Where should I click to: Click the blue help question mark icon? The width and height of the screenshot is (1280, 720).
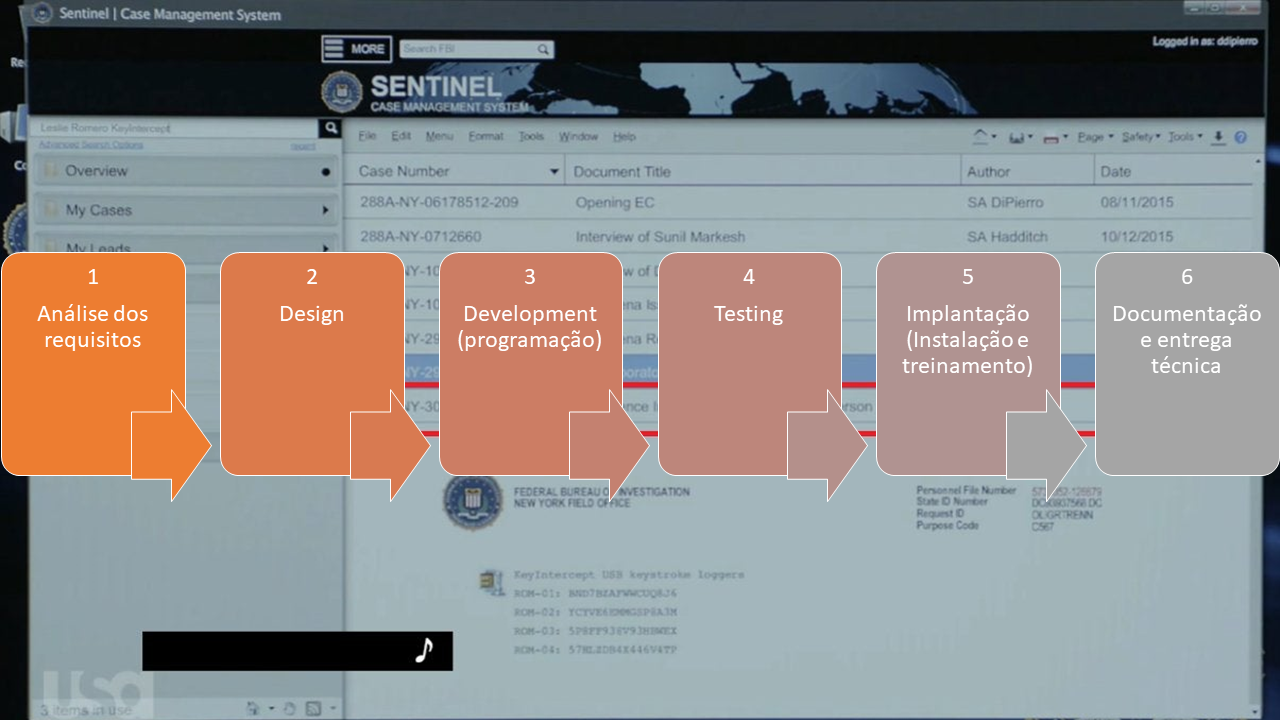(1241, 137)
